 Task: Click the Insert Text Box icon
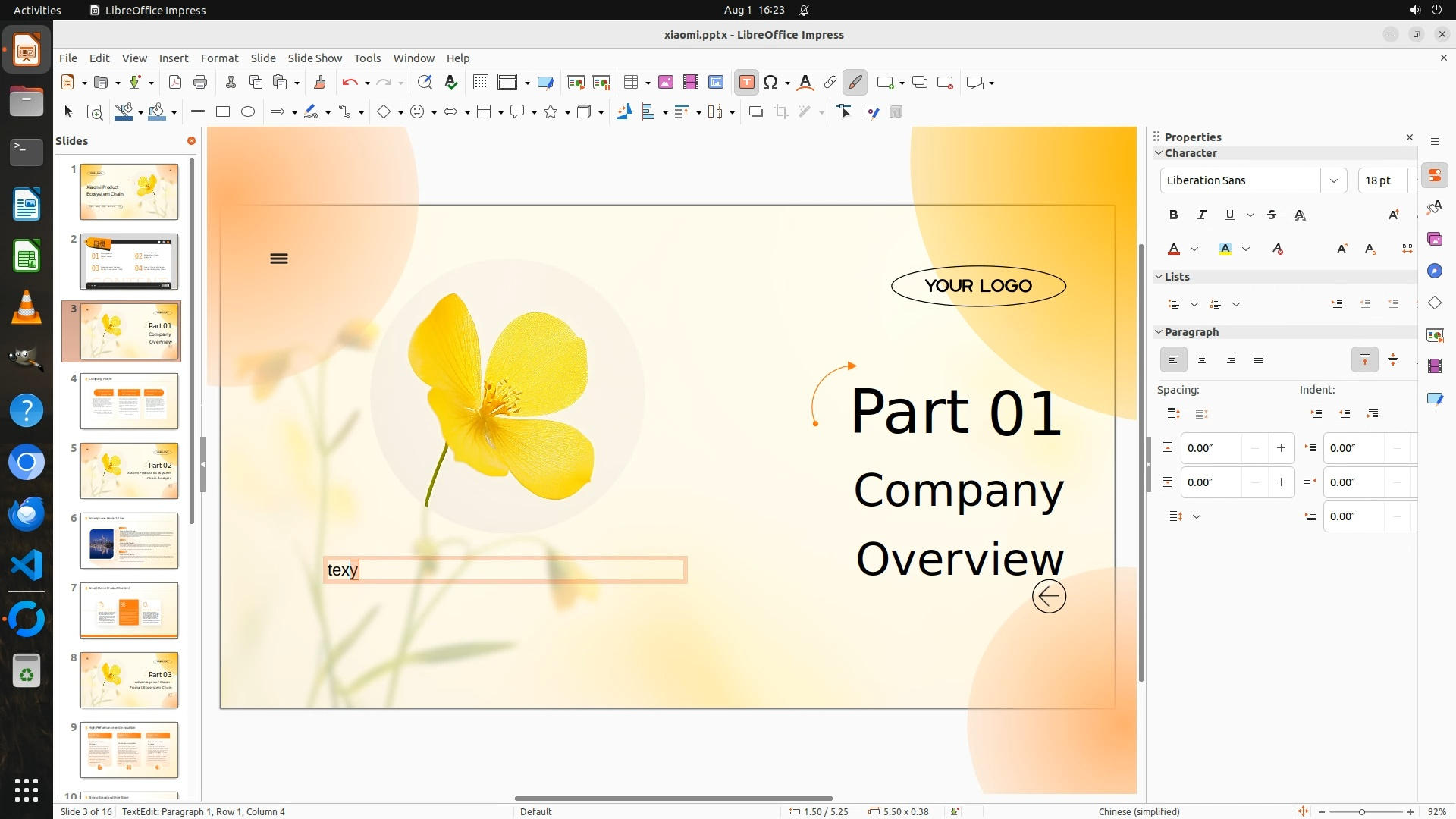746,83
